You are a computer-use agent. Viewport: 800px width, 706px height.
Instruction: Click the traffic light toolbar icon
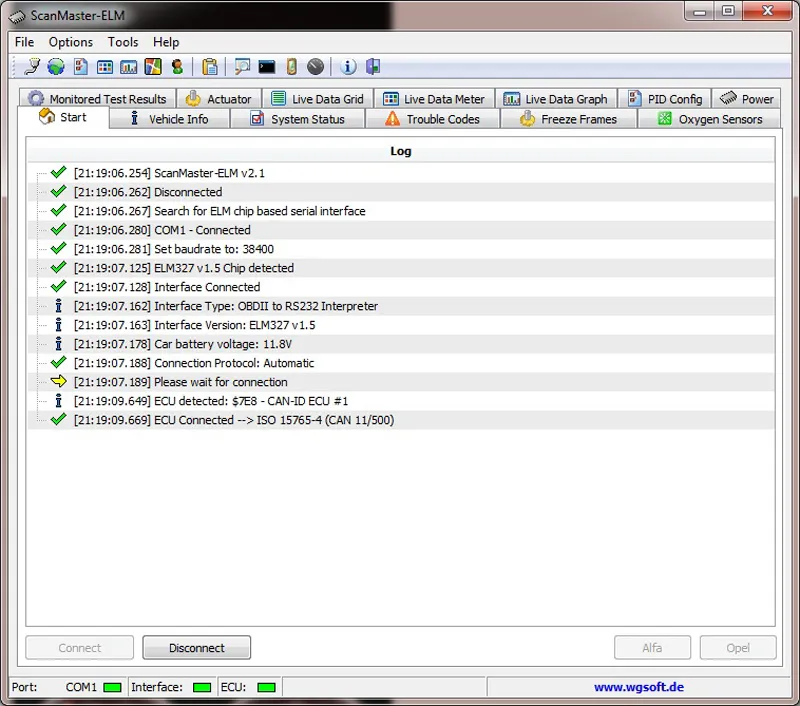(x=178, y=67)
